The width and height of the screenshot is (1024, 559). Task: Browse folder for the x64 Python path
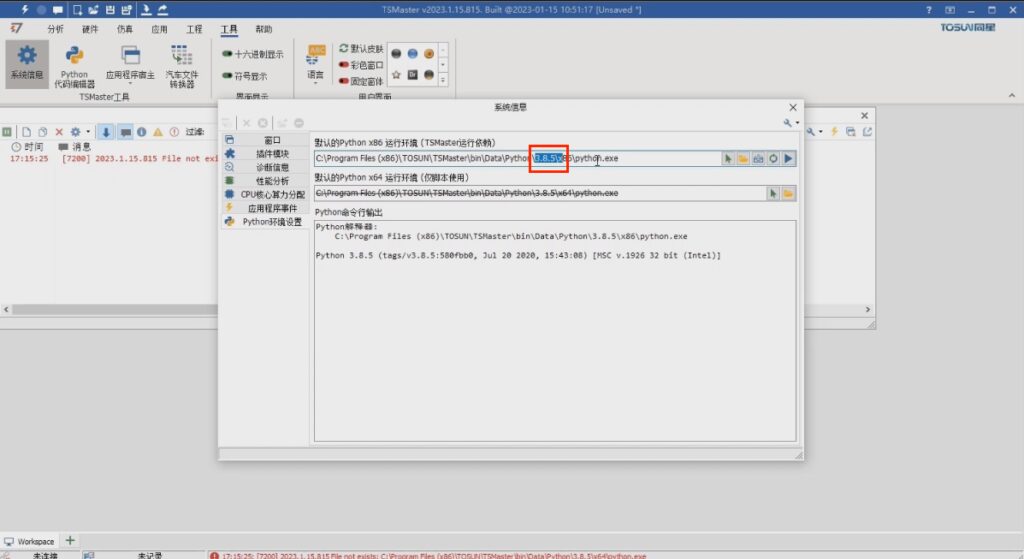coord(788,193)
